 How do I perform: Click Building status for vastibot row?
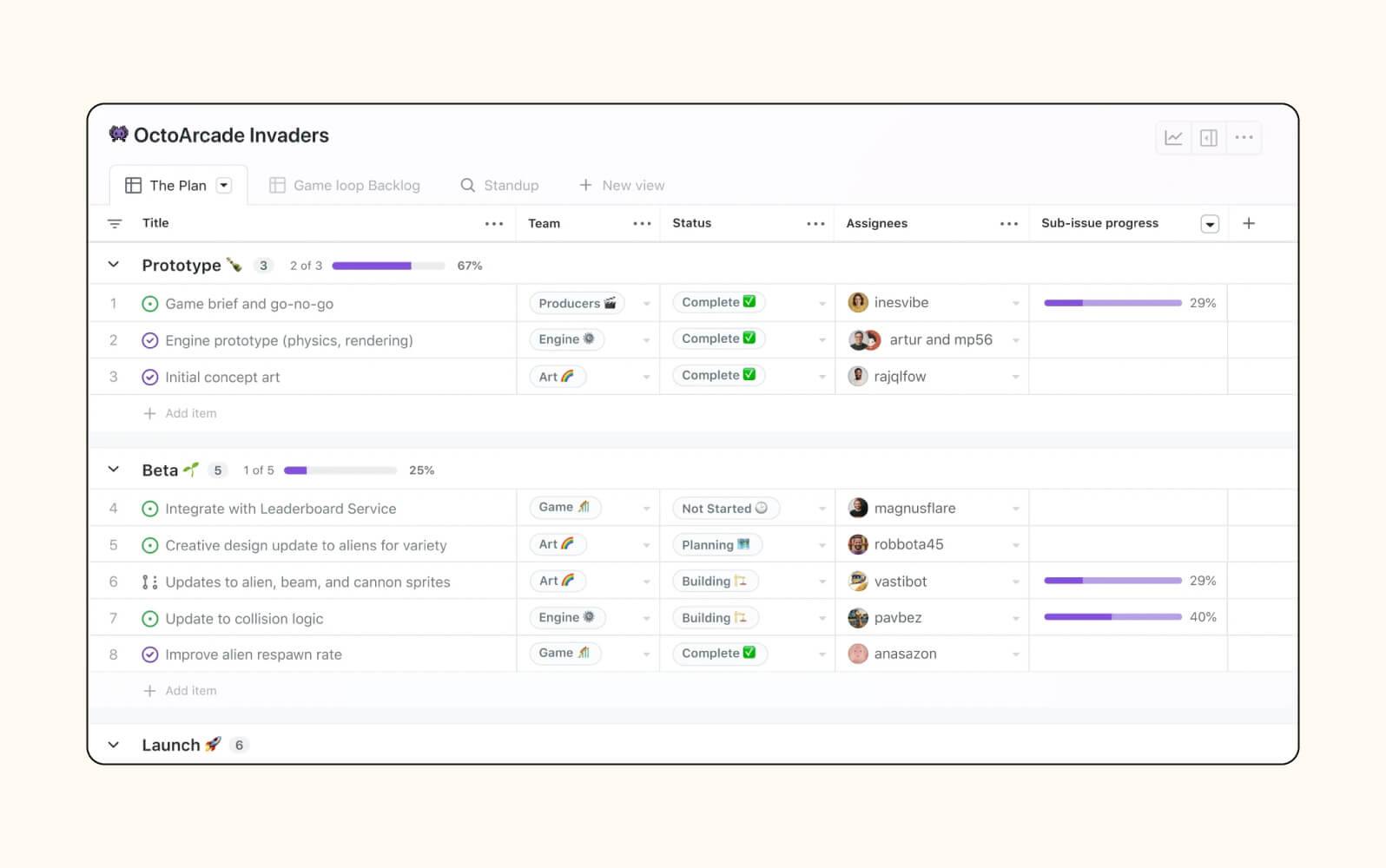point(716,581)
